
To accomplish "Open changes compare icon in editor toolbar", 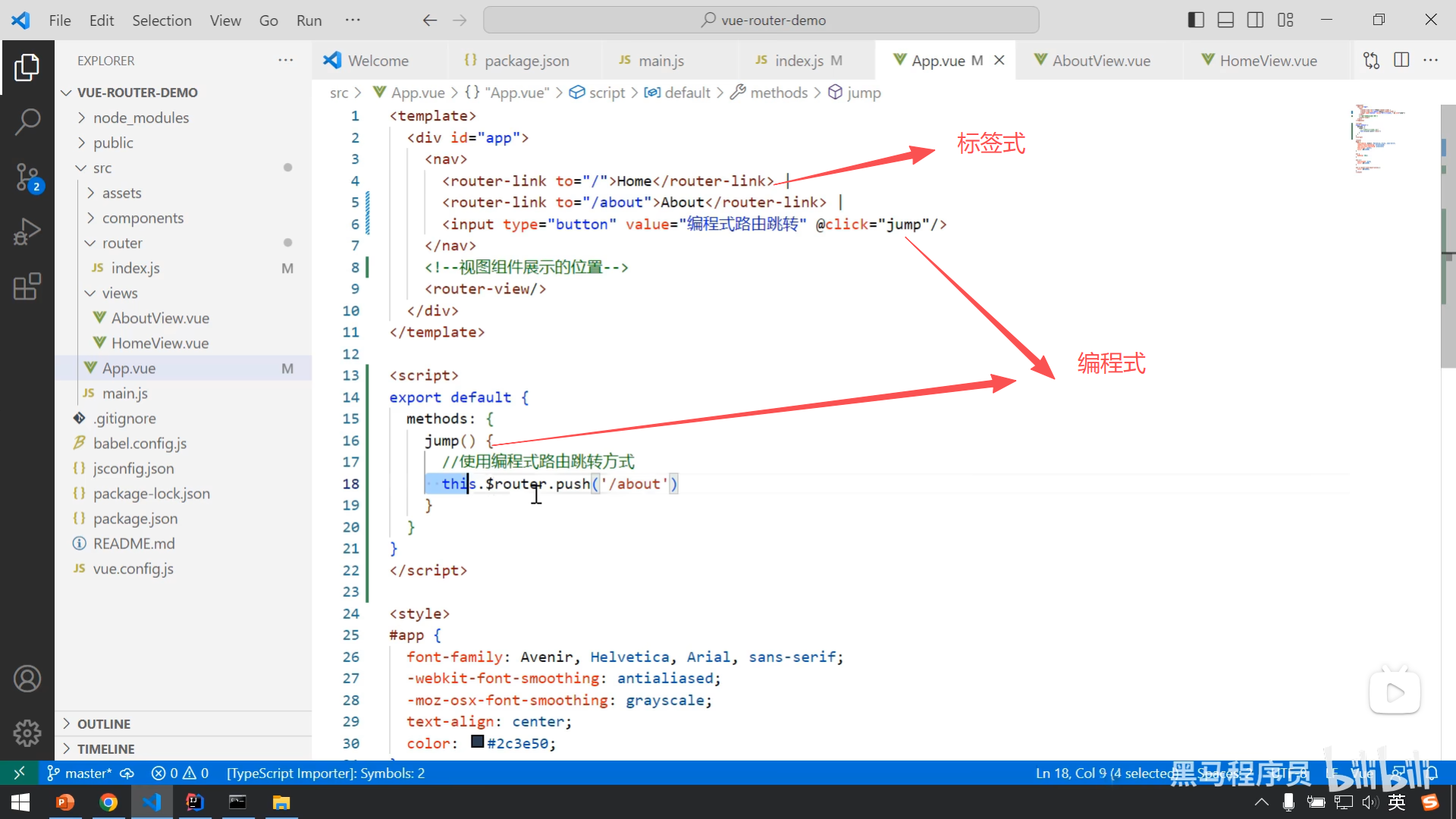I will pyautogui.click(x=1371, y=60).
